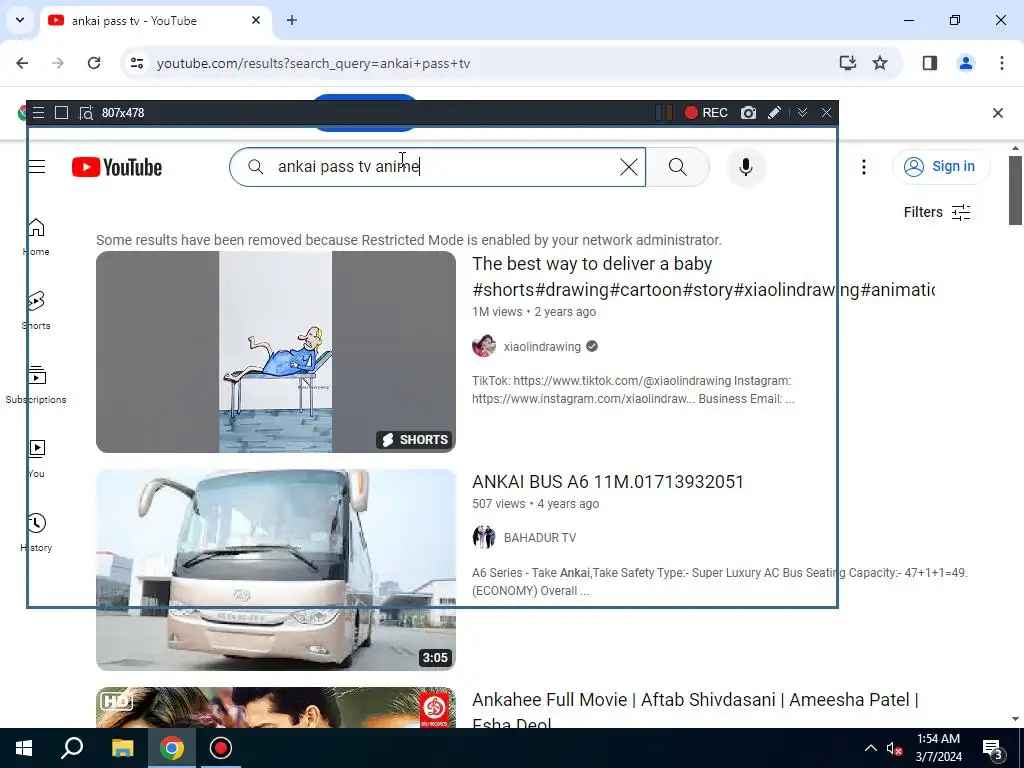Open the Ankahee movie thumbnail
Screen dimensions: 1024x768
[276, 707]
